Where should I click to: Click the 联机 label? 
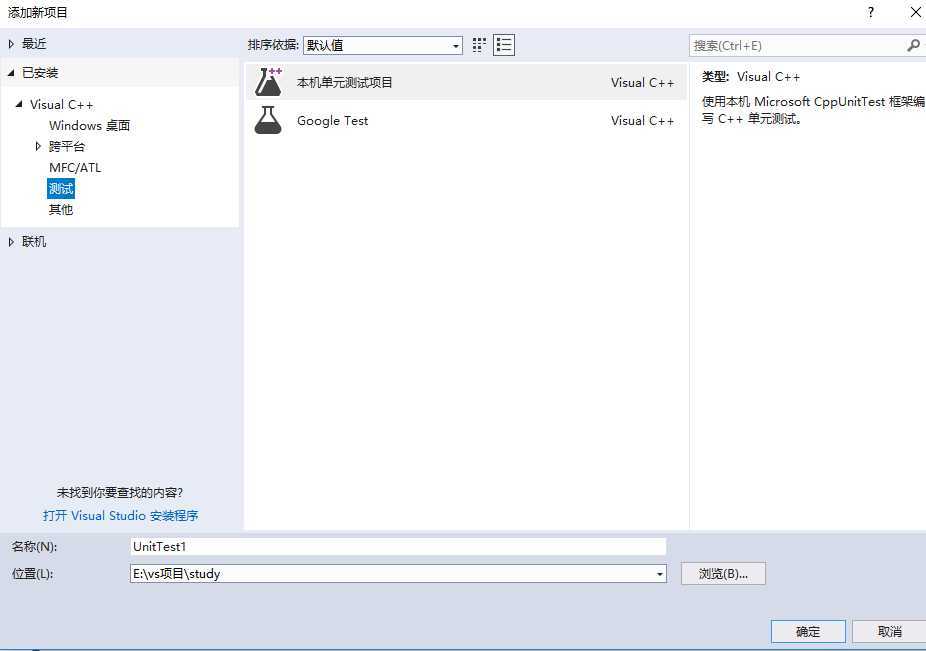click(34, 242)
